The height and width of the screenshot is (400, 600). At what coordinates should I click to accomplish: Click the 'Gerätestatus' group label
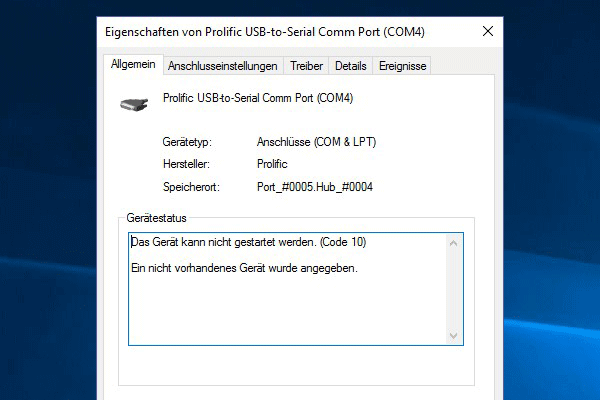point(157,218)
